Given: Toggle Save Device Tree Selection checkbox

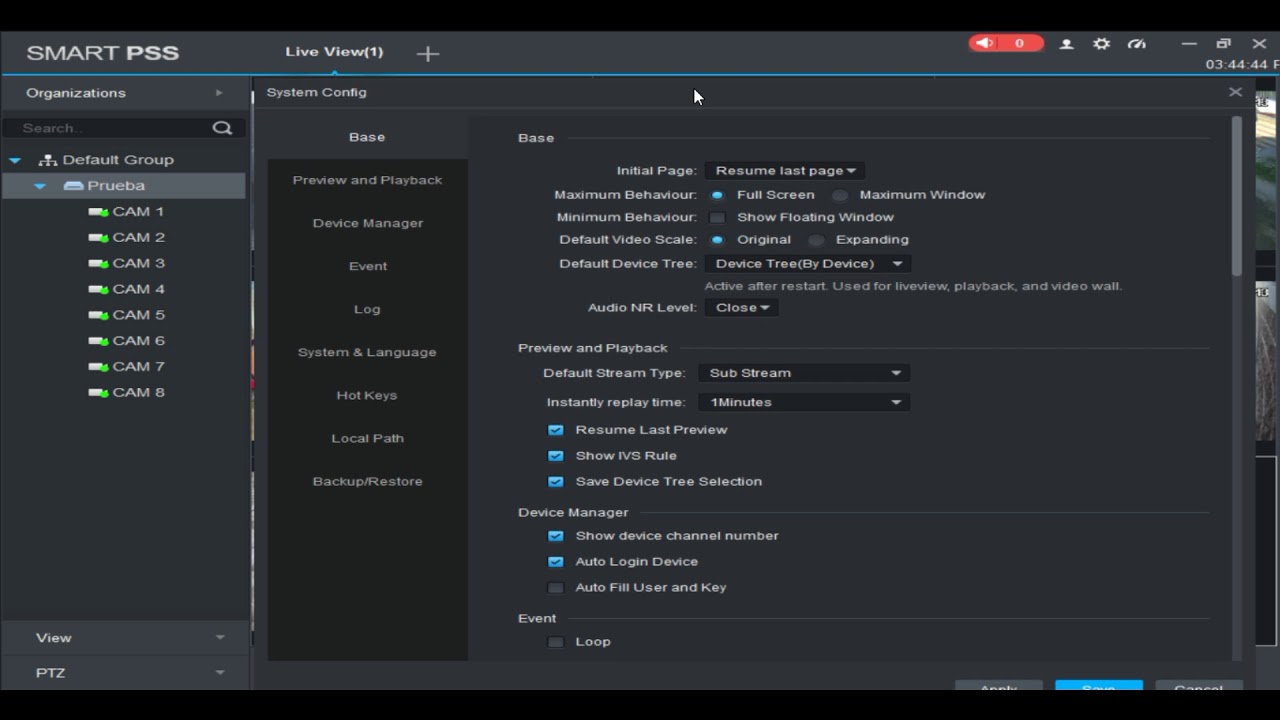Looking at the screenshot, I should click(556, 482).
